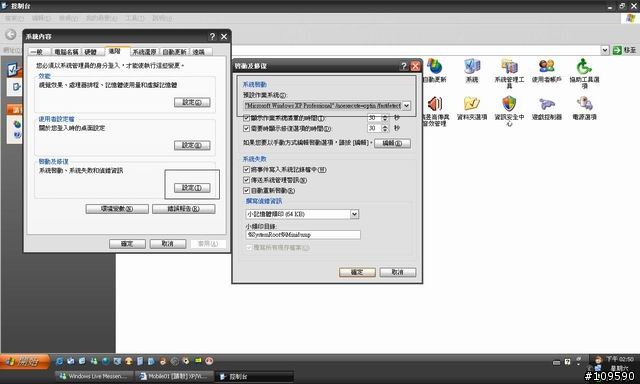Click the 環境變數 Environment Variables button
The width and height of the screenshot is (640, 384).
pos(117,209)
